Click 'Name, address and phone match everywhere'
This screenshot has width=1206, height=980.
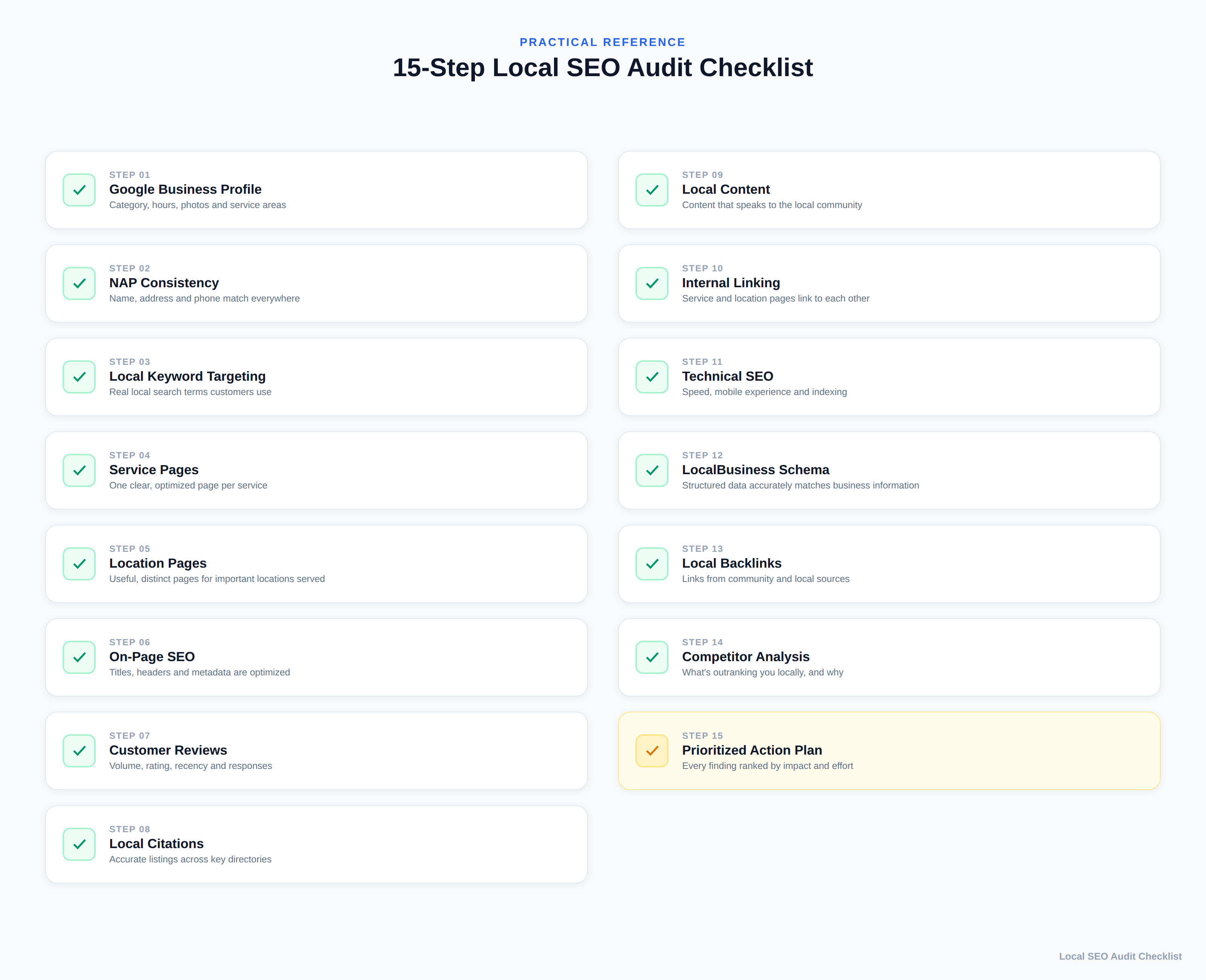pyautogui.click(x=204, y=299)
